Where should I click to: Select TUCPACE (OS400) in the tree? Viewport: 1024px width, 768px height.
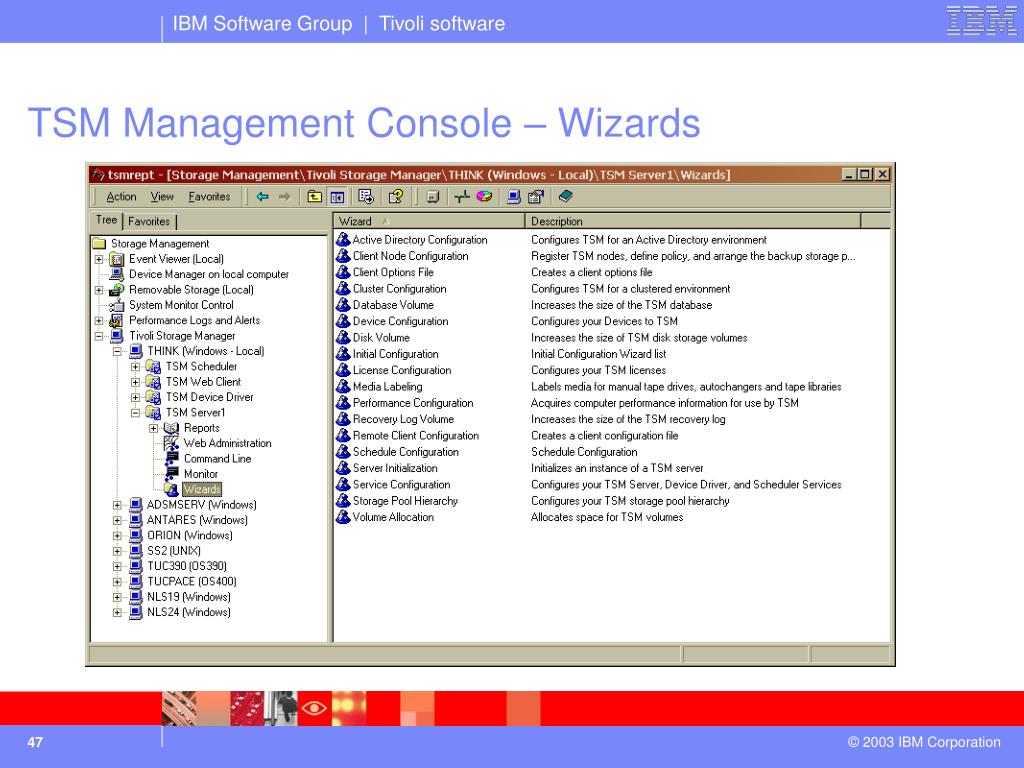point(192,581)
